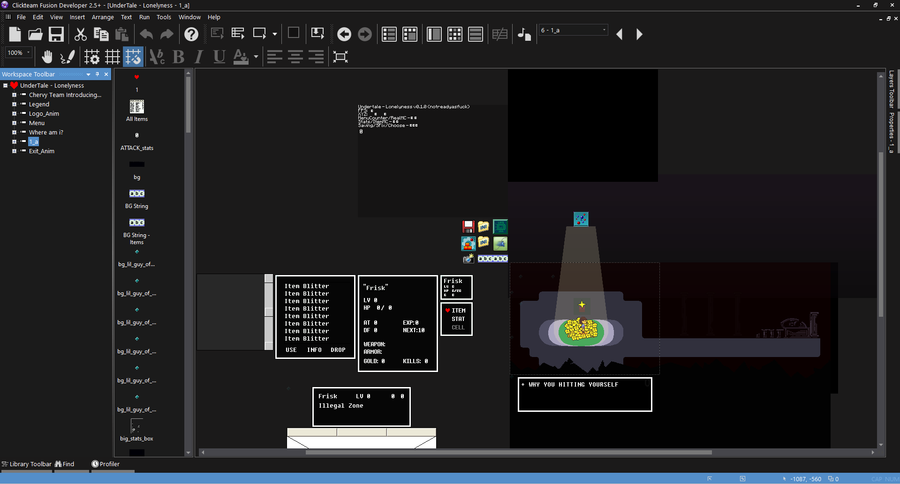Set left text alignment
This screenshot has width=900, height=484.
275,57
